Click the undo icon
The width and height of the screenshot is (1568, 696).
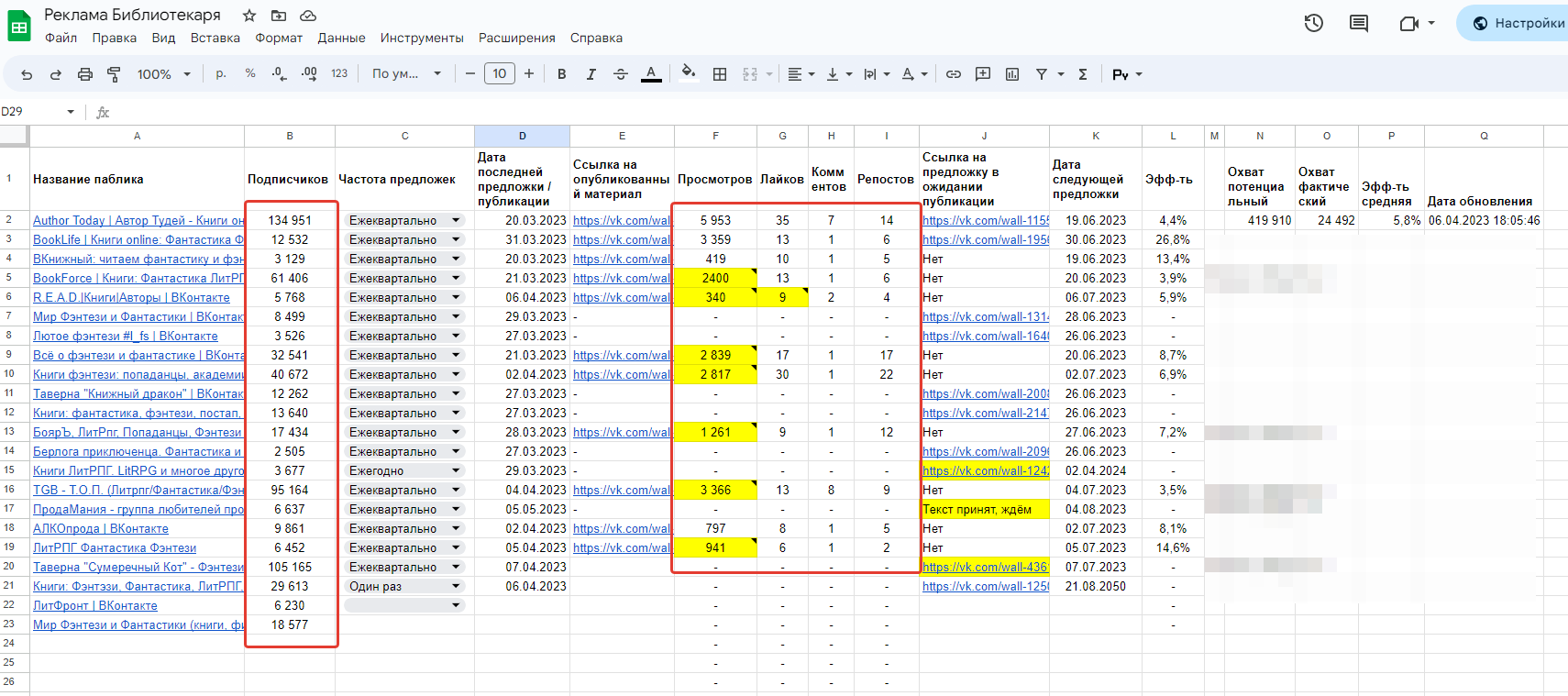[27, 74]
